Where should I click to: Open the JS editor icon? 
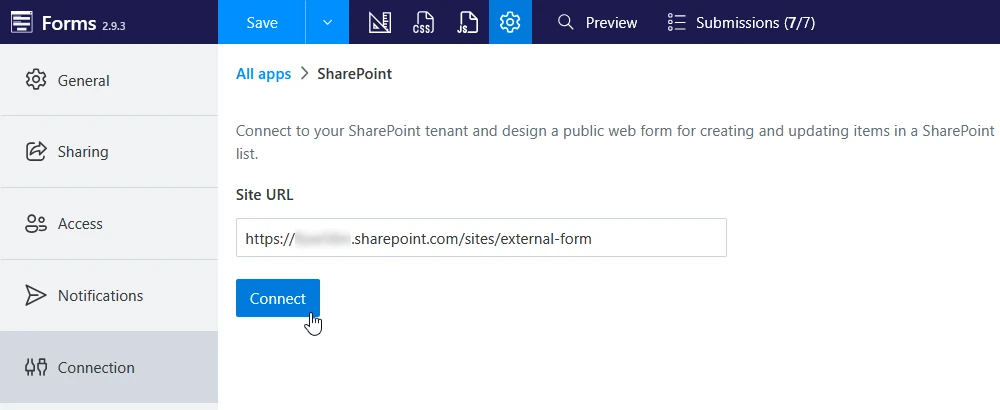[467, 22]
